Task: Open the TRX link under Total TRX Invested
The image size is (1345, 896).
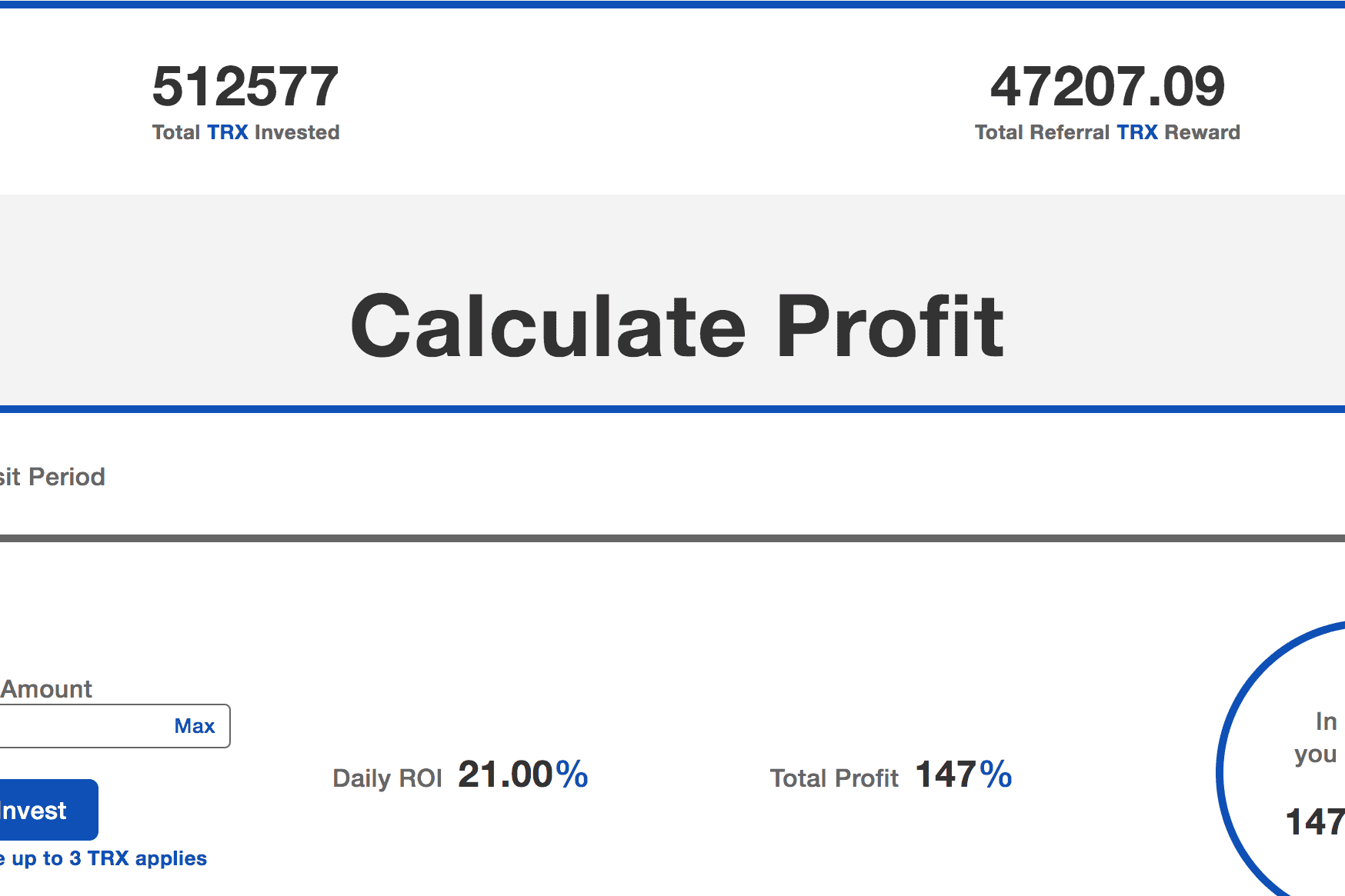Action: [227, 132]
